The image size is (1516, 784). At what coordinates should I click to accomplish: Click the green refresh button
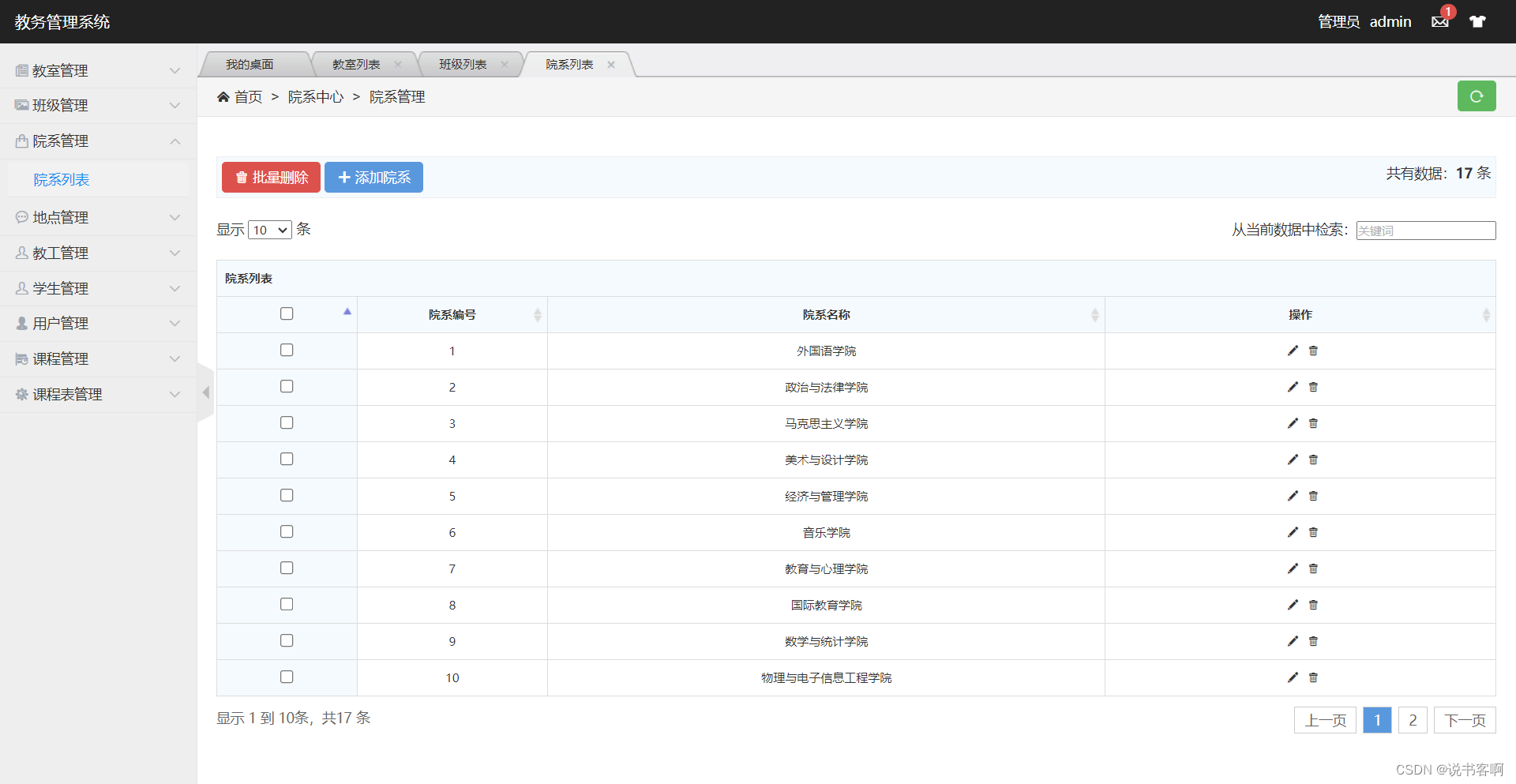coord(1477,96)
